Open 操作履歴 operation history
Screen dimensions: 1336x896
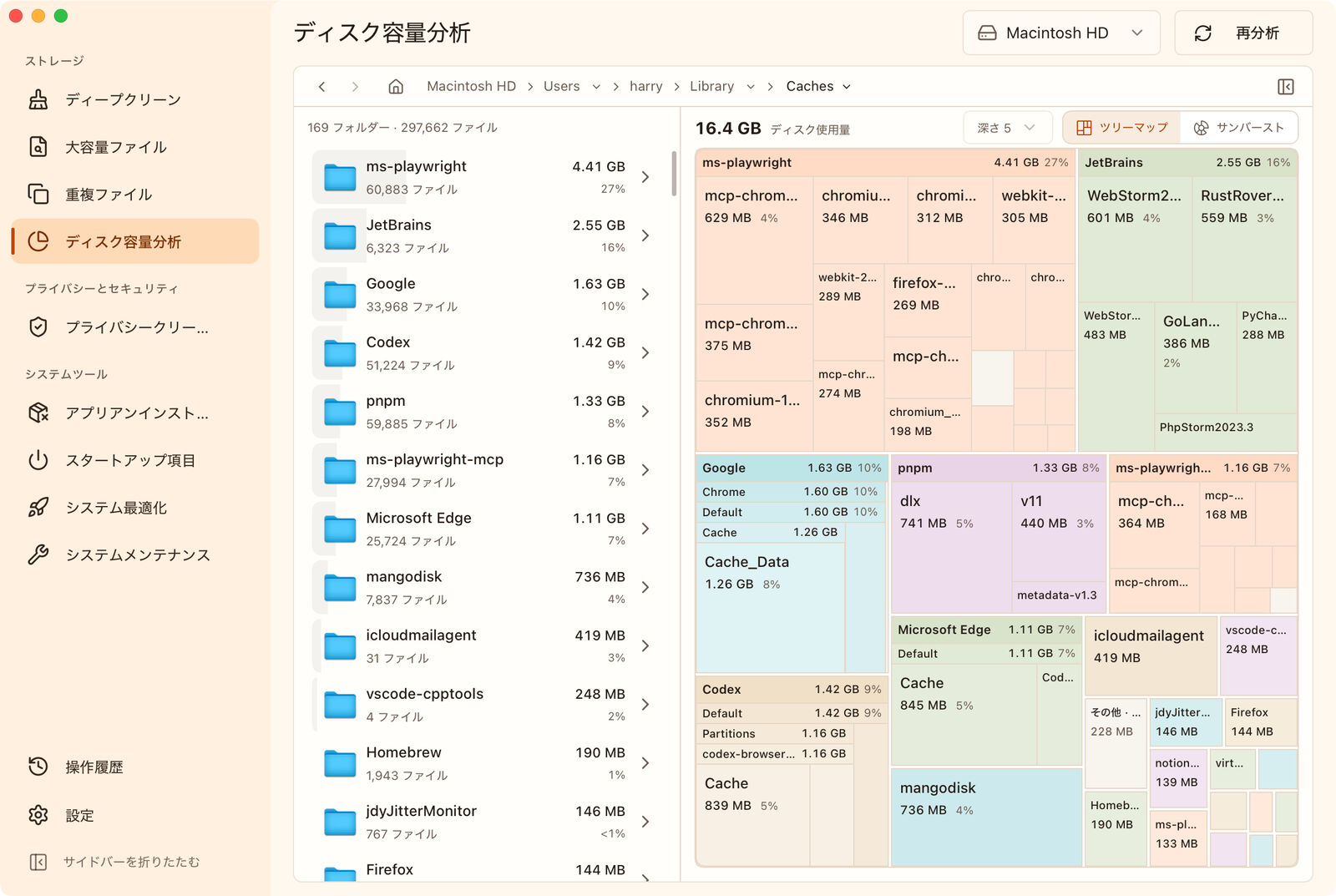coord(135,767)
